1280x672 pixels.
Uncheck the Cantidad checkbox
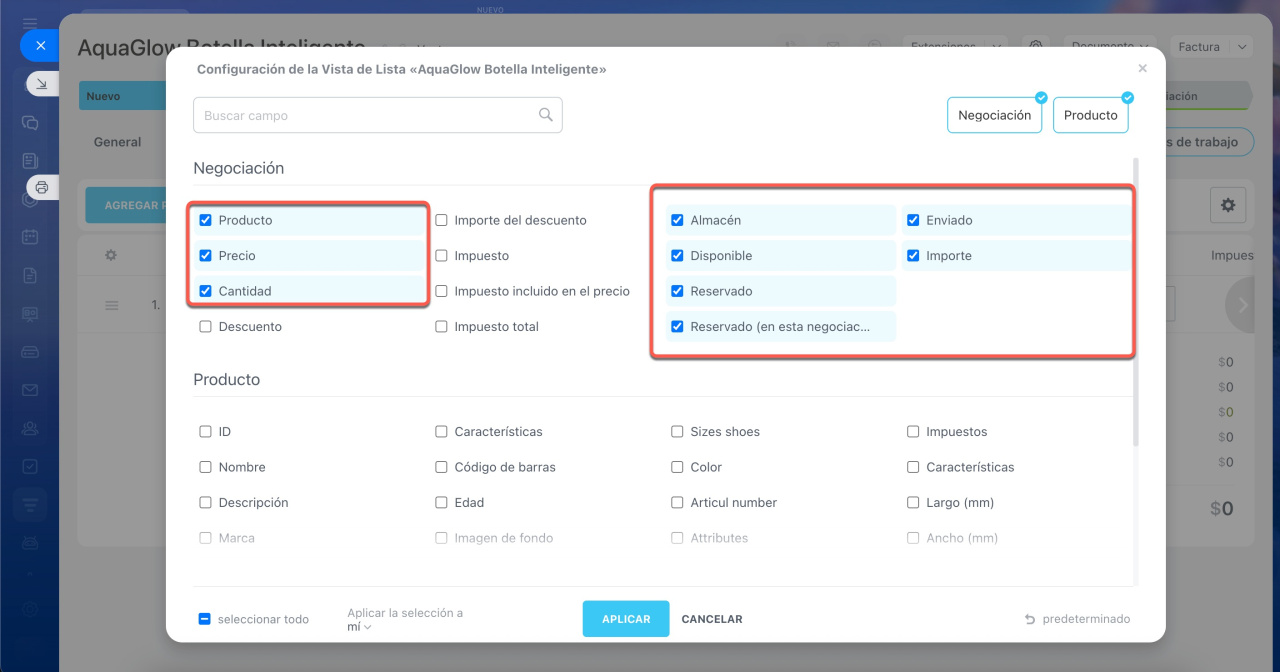point(205,291)
